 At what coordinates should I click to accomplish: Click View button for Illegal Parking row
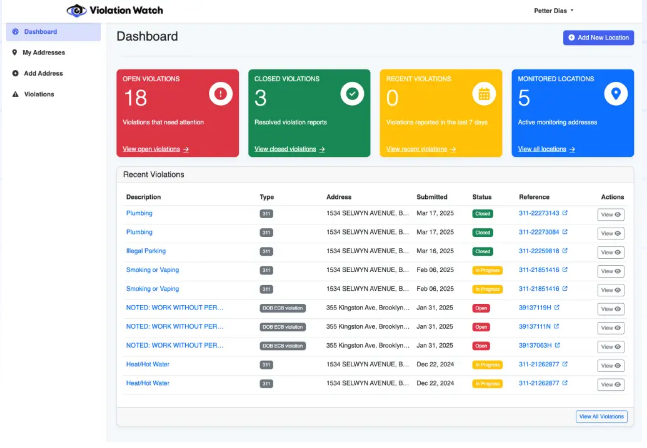click(610, 252)
